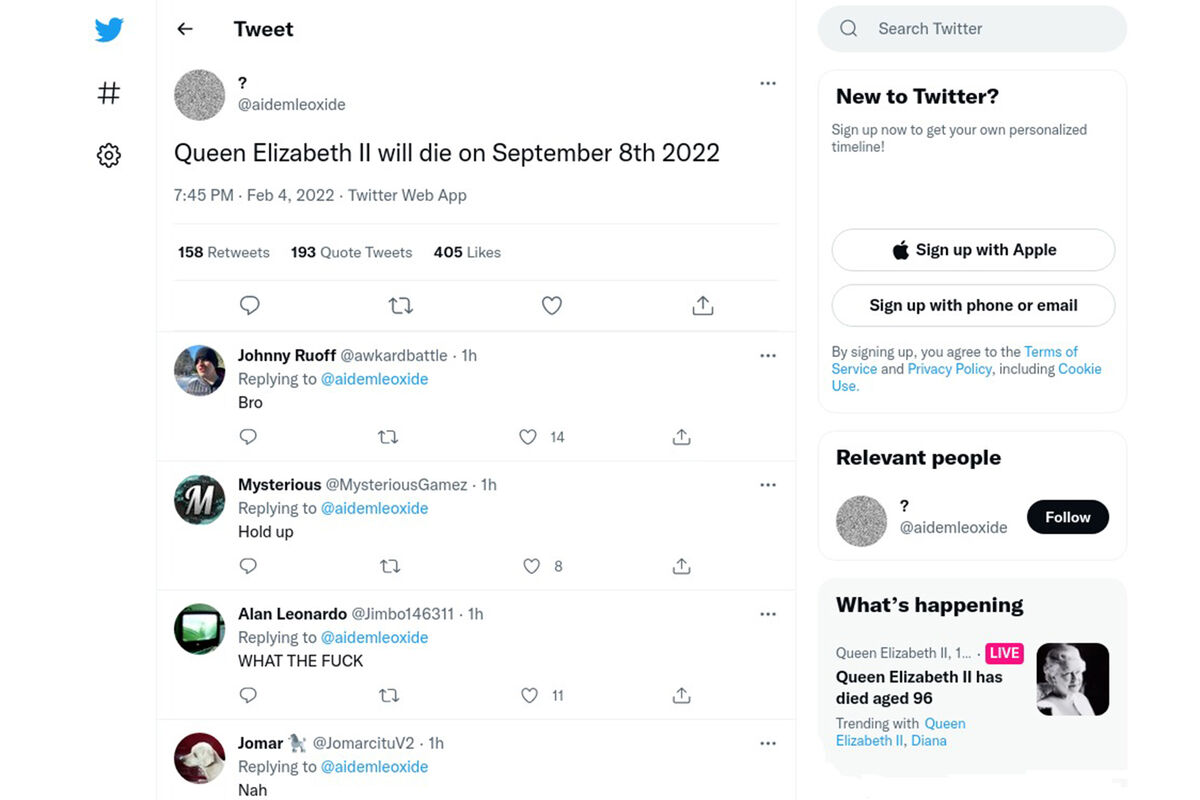Viewport: 1200px width, 800px height.
Task: Retweet the main Queen Elizabeth tweet
Action: (401, 306)
